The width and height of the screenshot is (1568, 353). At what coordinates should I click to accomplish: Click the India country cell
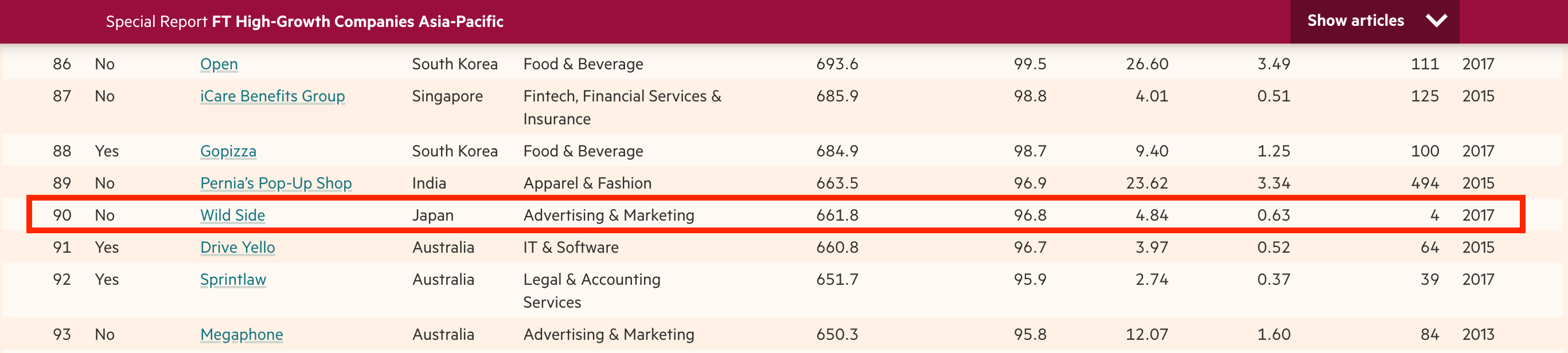click(428, 183)
